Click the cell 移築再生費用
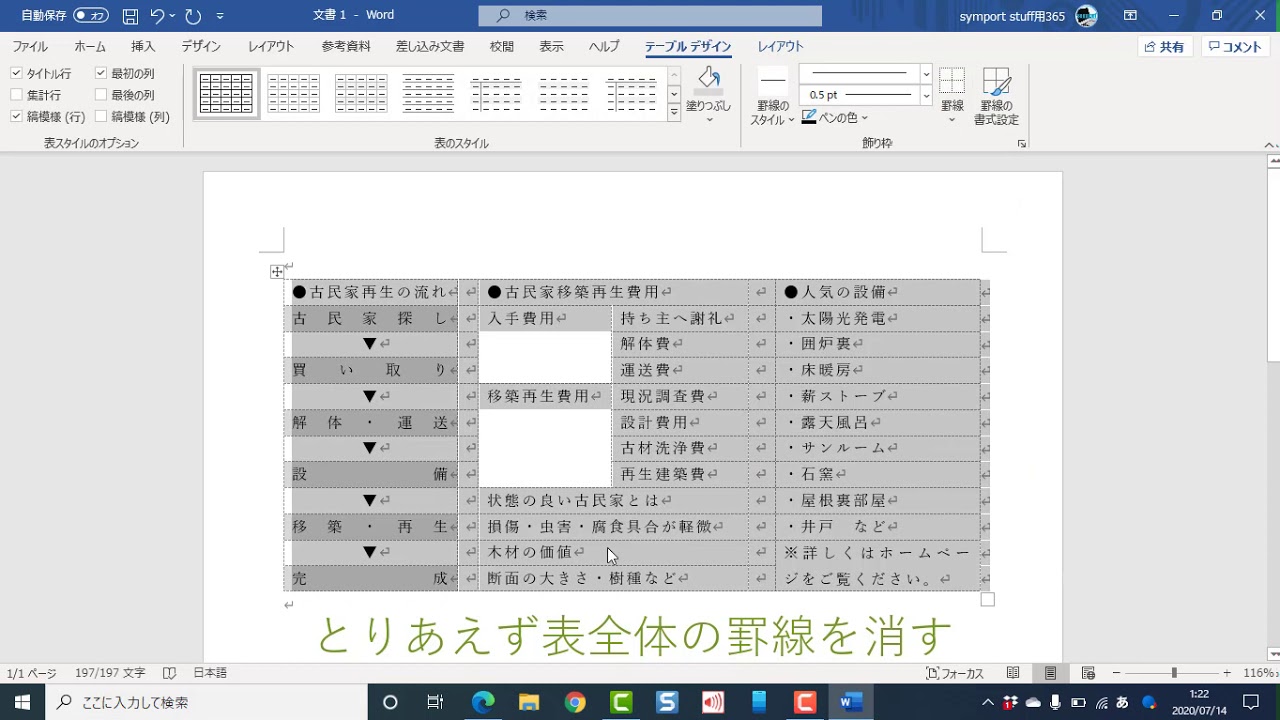Screen dimensions: 1280x720 pyautogui.click(x=545, y=397)
